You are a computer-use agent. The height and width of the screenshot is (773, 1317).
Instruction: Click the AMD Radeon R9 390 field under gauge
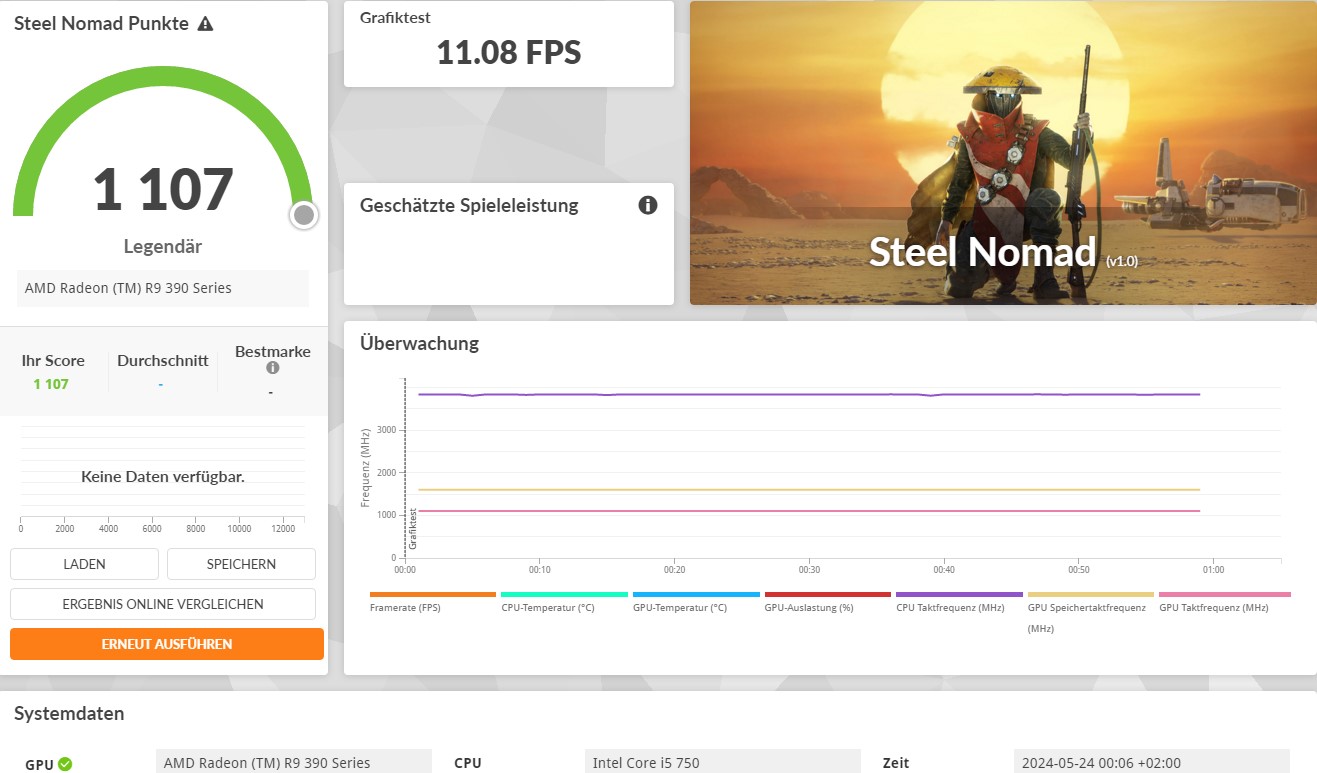pos(163,288)
